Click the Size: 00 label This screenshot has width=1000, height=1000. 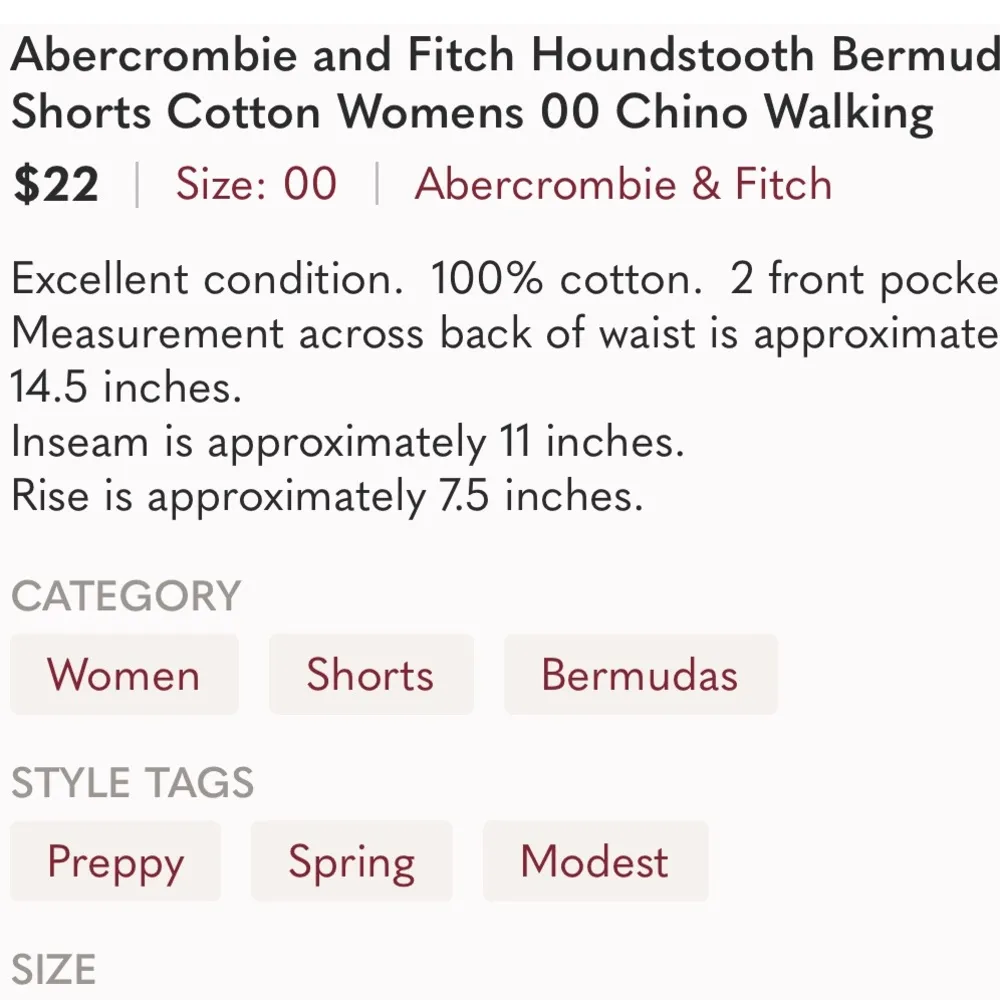pyautogui.click(x=255, y=184)
